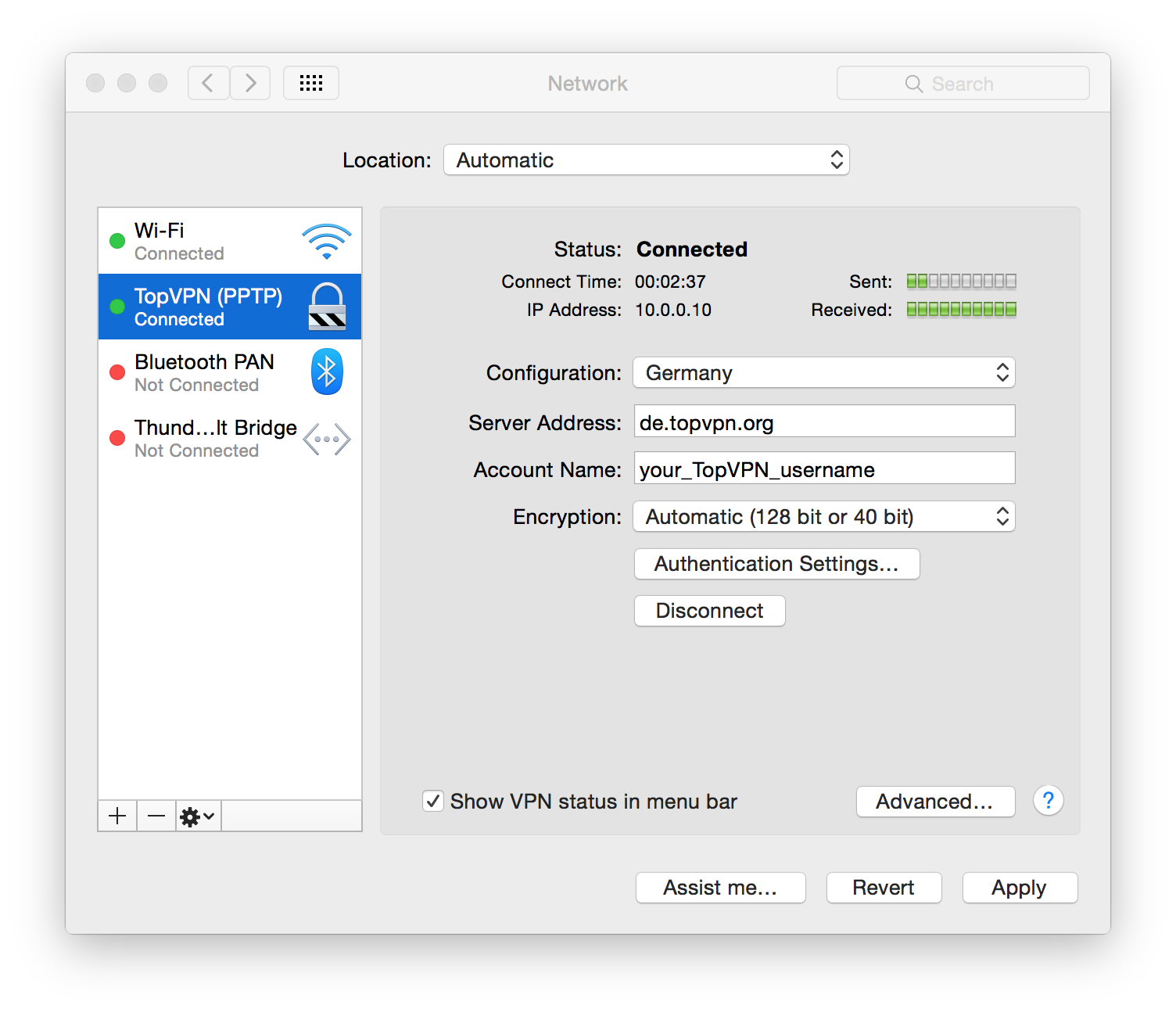Open the Encryption dropdown
1176x1012 pixels.
tap(824, 516)
